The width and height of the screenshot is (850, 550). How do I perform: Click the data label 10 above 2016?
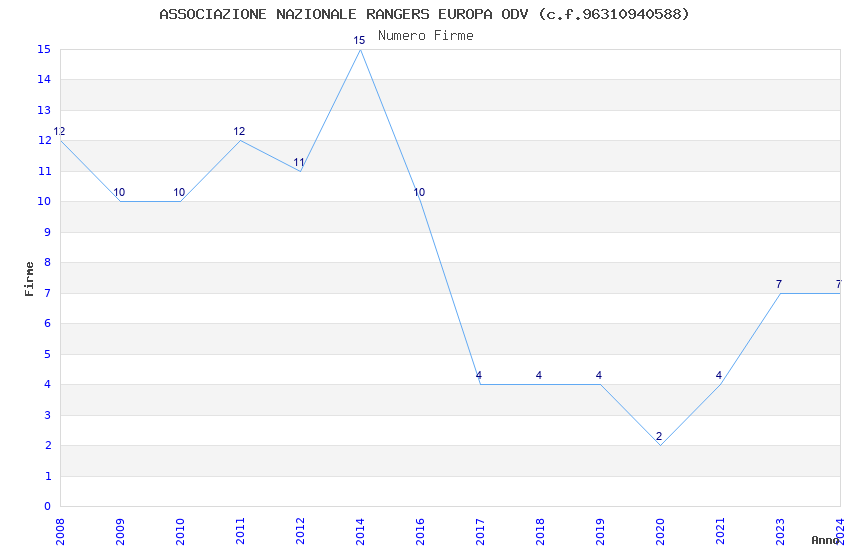(419, 192)
